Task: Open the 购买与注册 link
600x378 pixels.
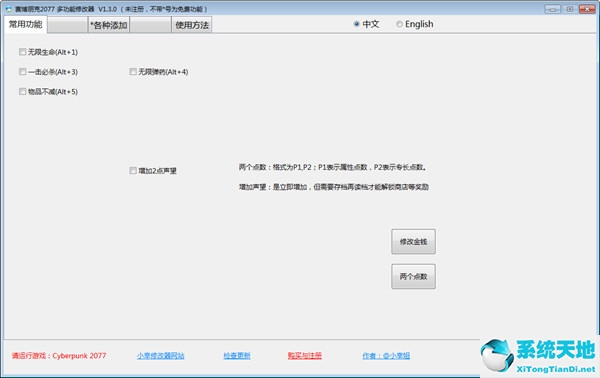Action: pyautogui.click(x=305, y=356)
